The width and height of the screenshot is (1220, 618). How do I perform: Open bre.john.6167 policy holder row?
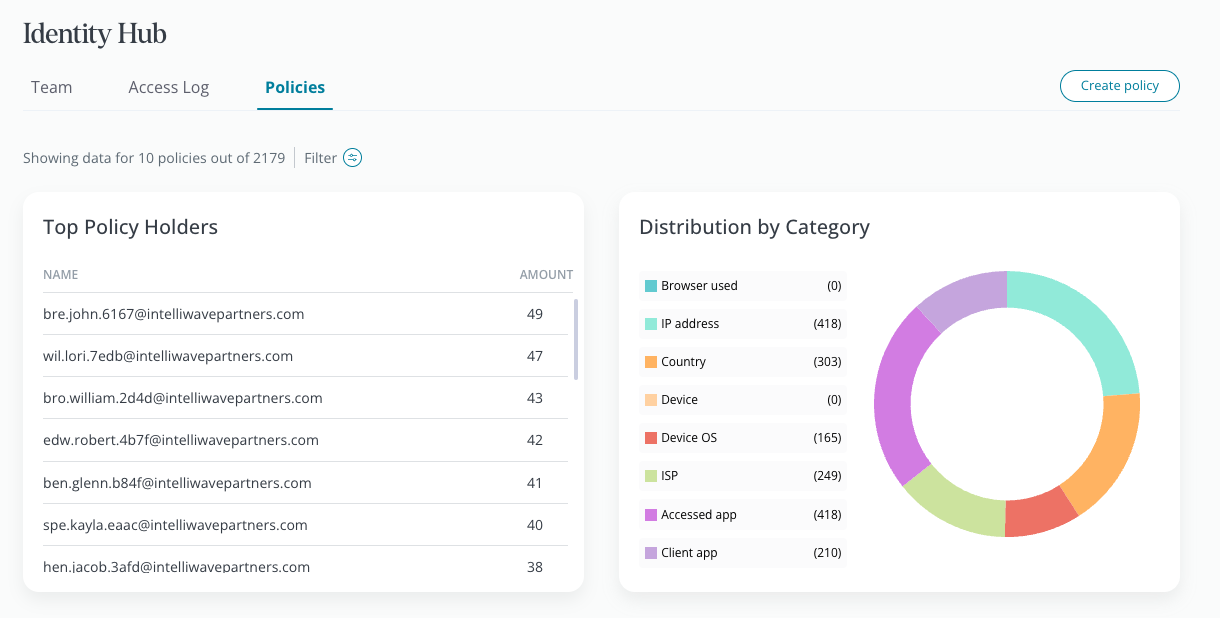pos(174,314)
